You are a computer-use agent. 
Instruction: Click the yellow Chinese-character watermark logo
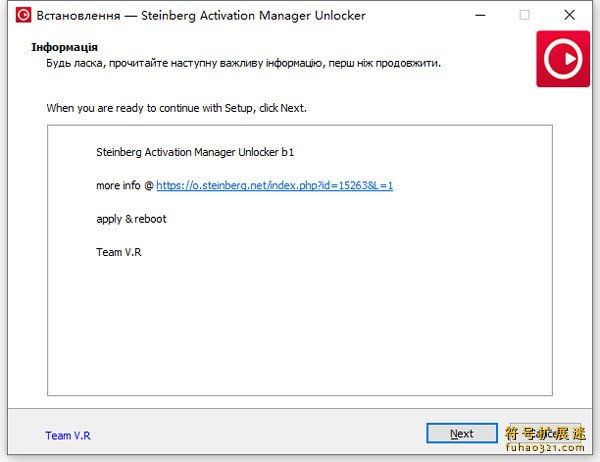point(545,433)
